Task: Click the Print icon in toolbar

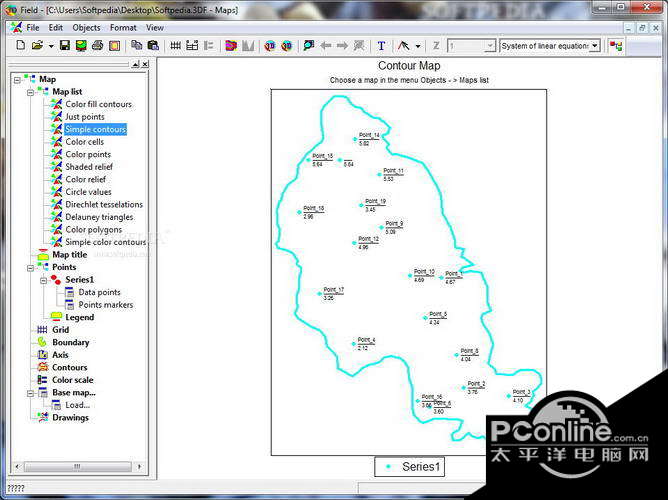Action: 97,46
